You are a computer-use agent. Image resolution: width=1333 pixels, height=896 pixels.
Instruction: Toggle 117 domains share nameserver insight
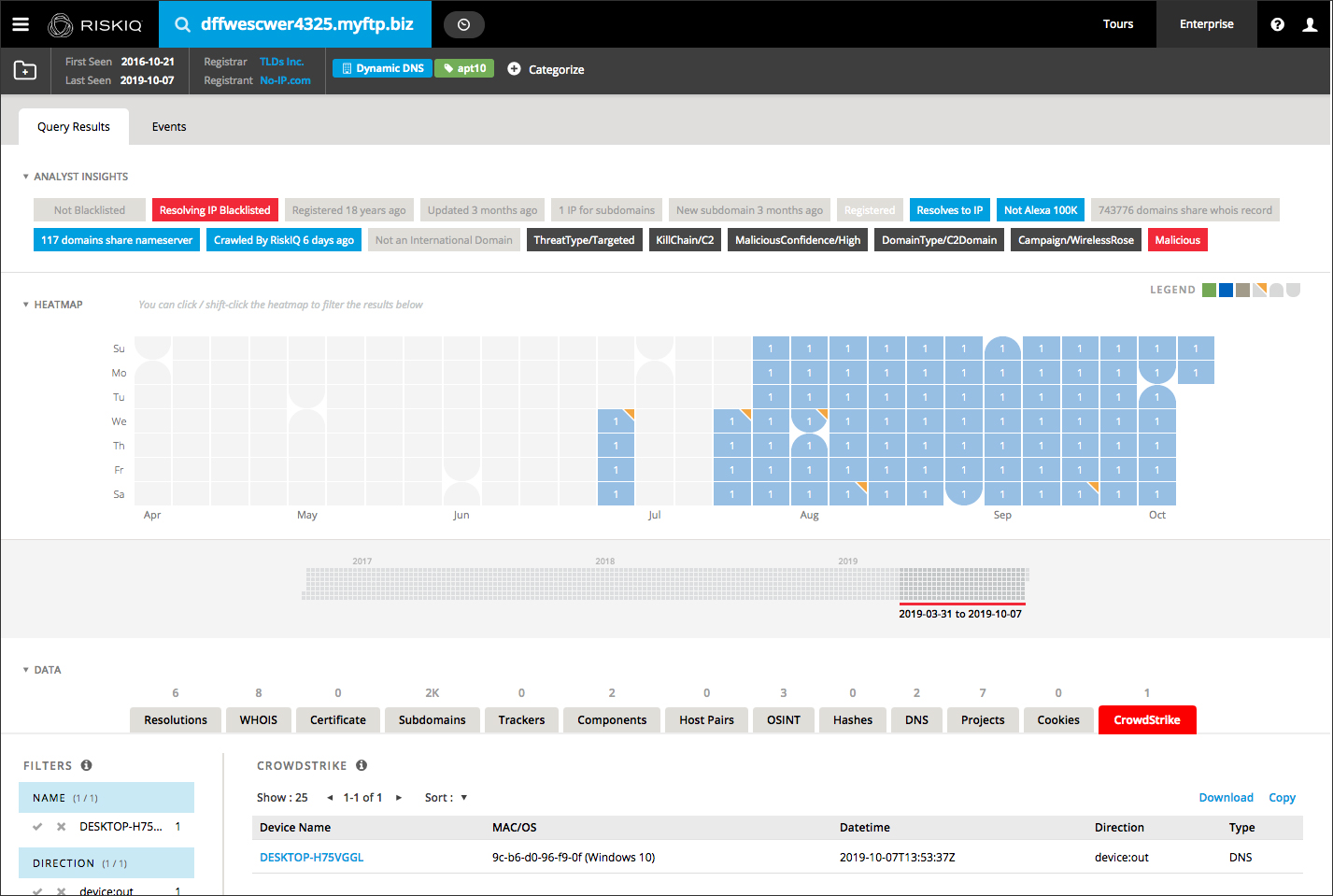(117, 240)
